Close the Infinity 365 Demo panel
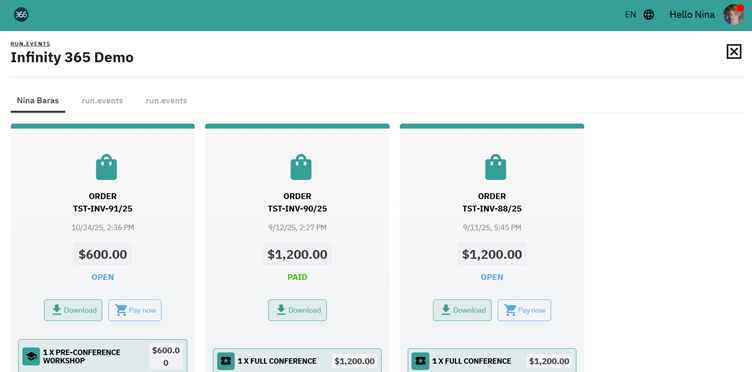752x372 pixels. pyautogui.click(x=734, y=51)
